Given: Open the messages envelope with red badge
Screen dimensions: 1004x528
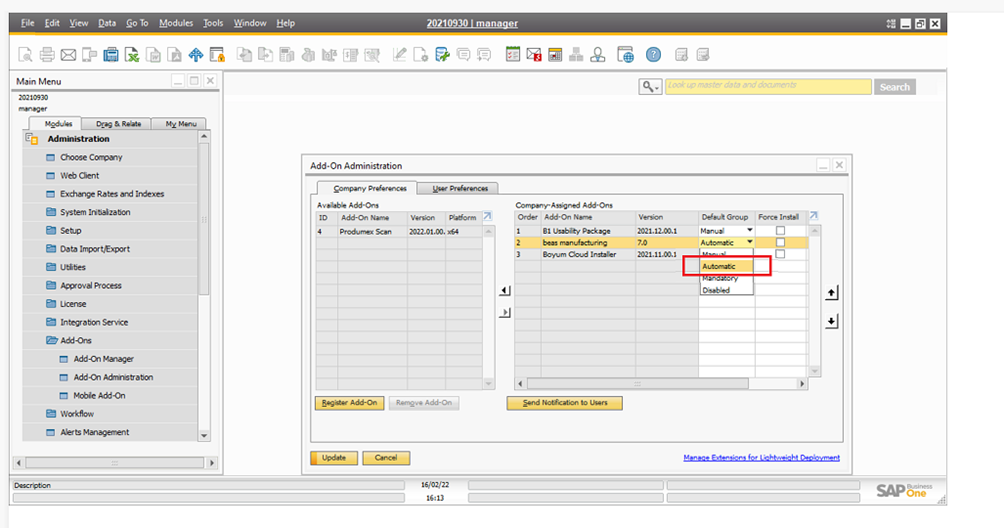Looking at the screenshot, I should click(534, 55).
